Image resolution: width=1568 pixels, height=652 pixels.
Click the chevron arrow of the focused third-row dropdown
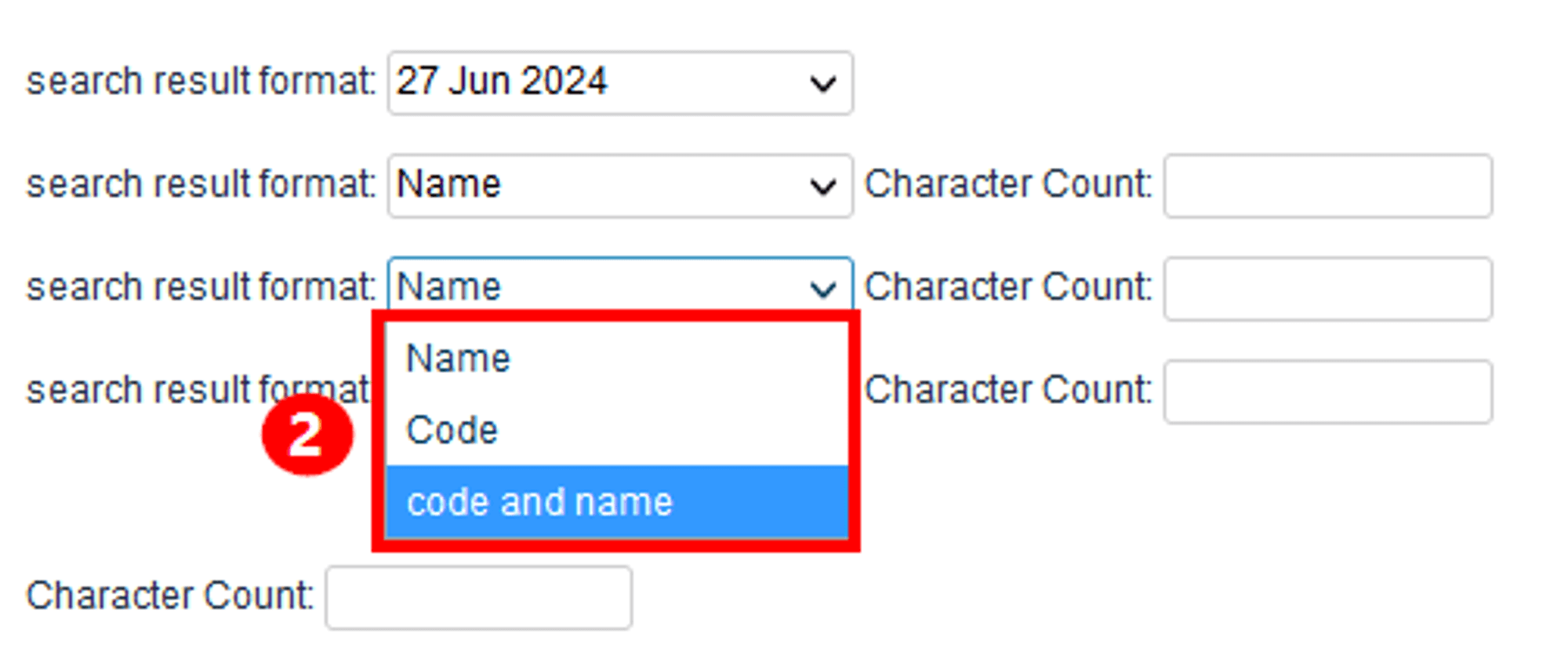(822, 289)
